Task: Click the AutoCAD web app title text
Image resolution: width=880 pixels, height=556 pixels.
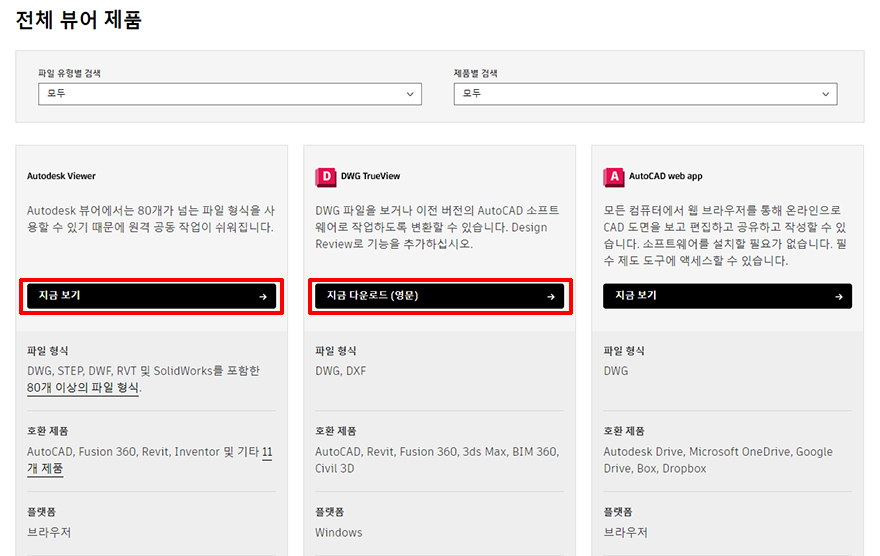Action: [666, 176]
